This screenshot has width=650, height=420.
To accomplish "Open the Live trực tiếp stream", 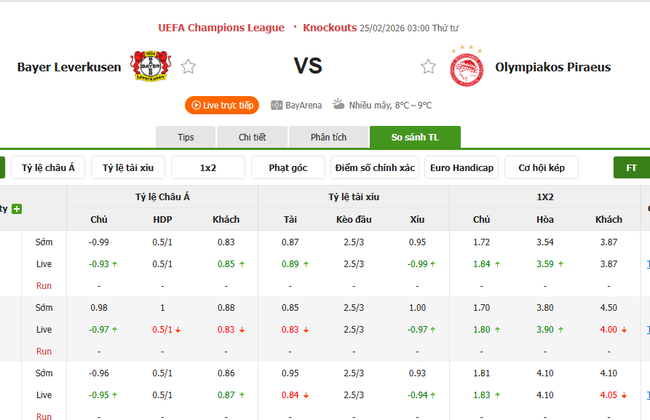I will pos(222,104).
